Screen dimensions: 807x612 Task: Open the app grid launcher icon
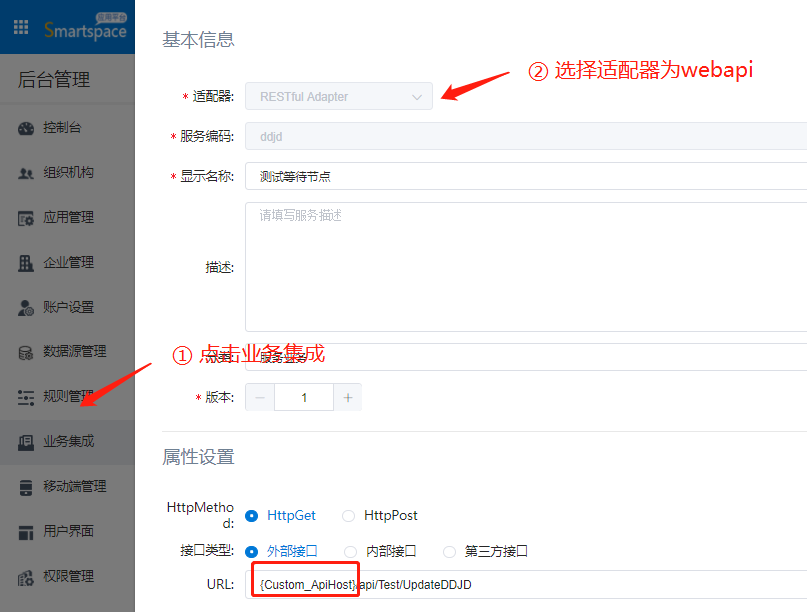21,27
